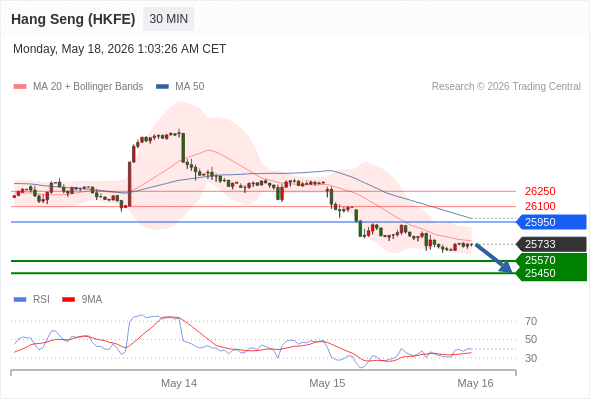The width and height of the screenshot is (590, 400).
Task: Click the 26250 red resistance label
Action: coord(540,191)
